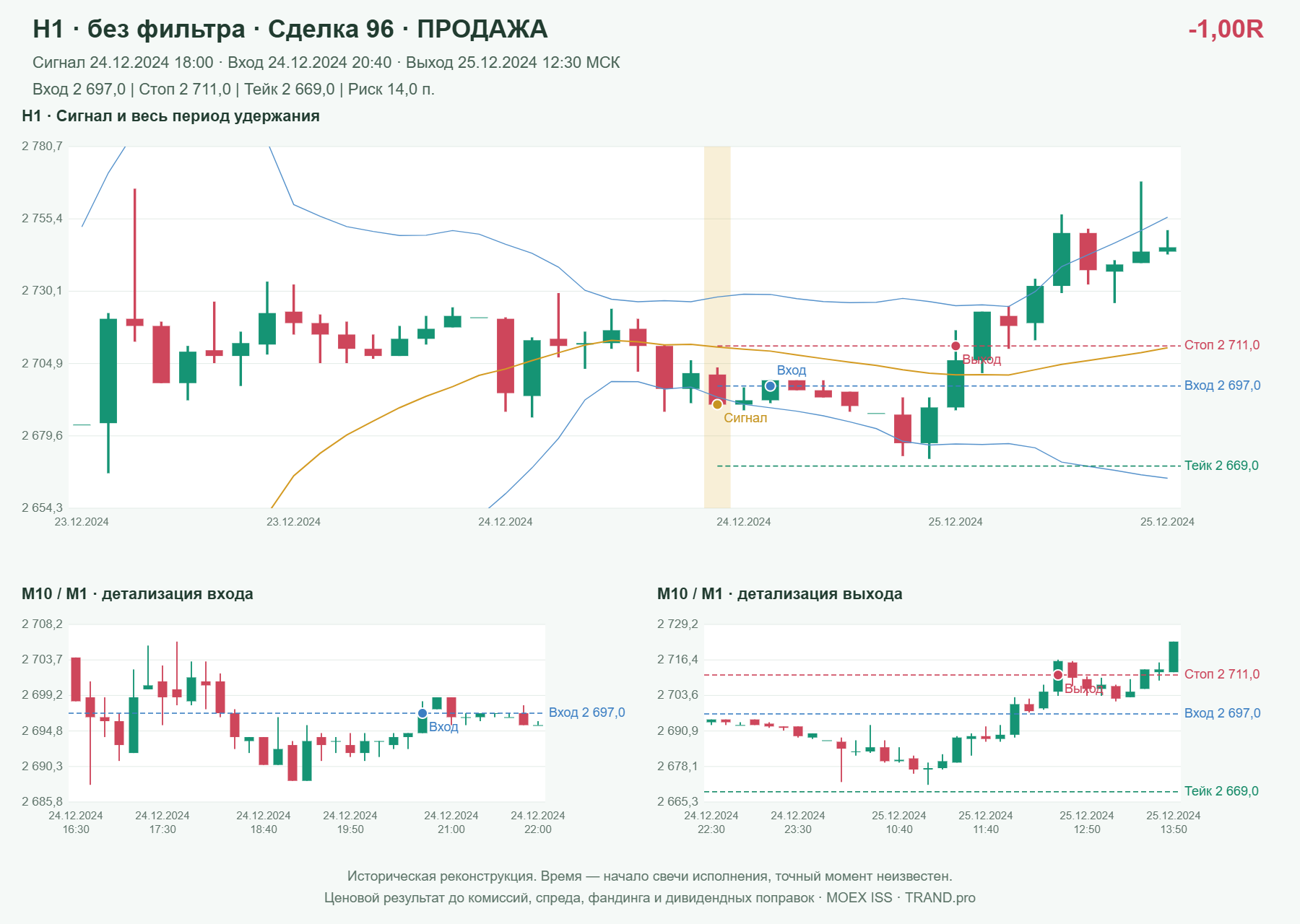The width and height of the screenshot is (1300, 924).
Task: Click the 'Вход 2 697,0 | Стоп 2 711,0' parameters line
Action: pyautogui.click(x=233, y=90)
